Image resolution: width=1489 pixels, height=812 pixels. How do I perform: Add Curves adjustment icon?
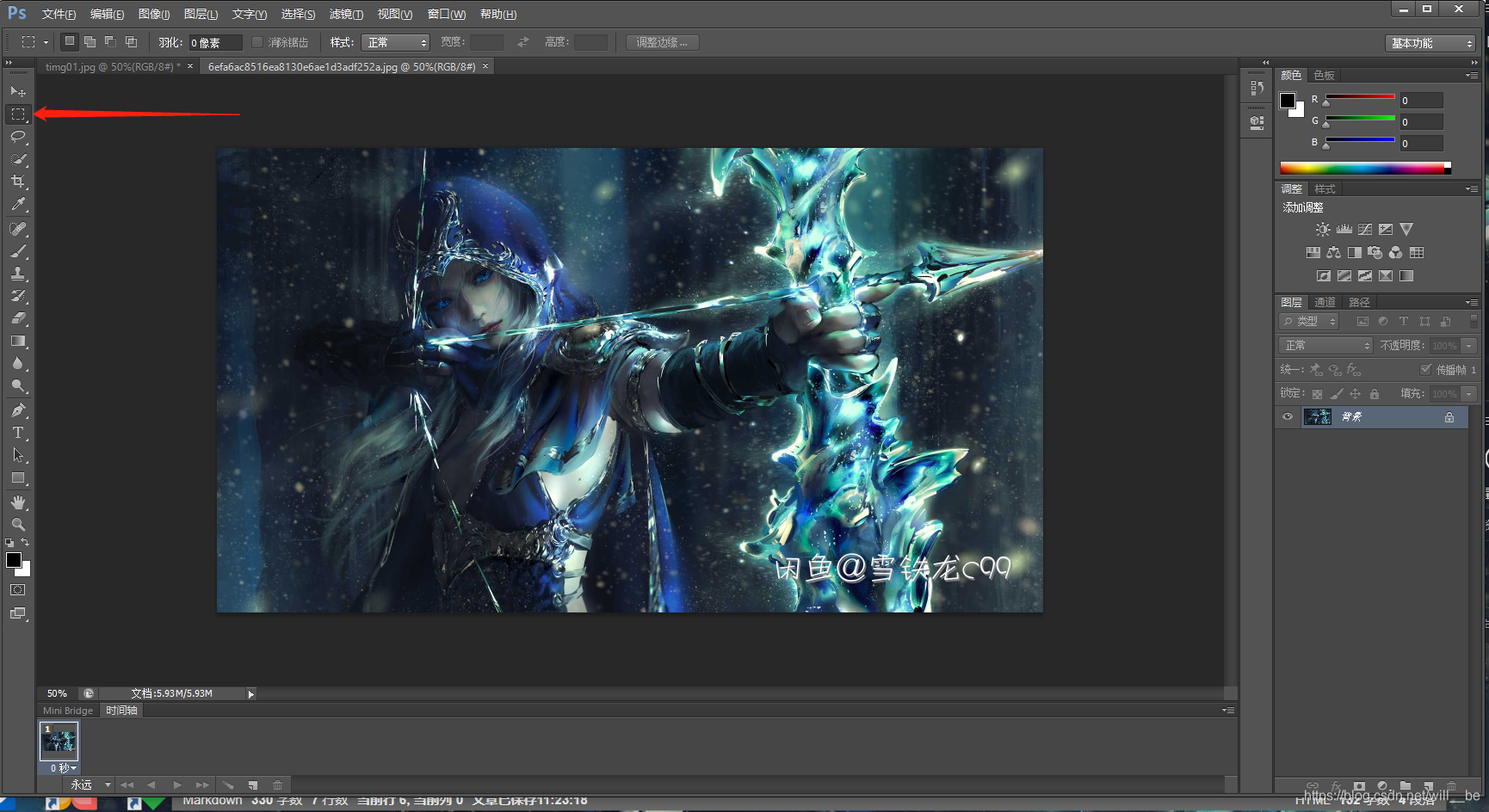(1364, 230)
